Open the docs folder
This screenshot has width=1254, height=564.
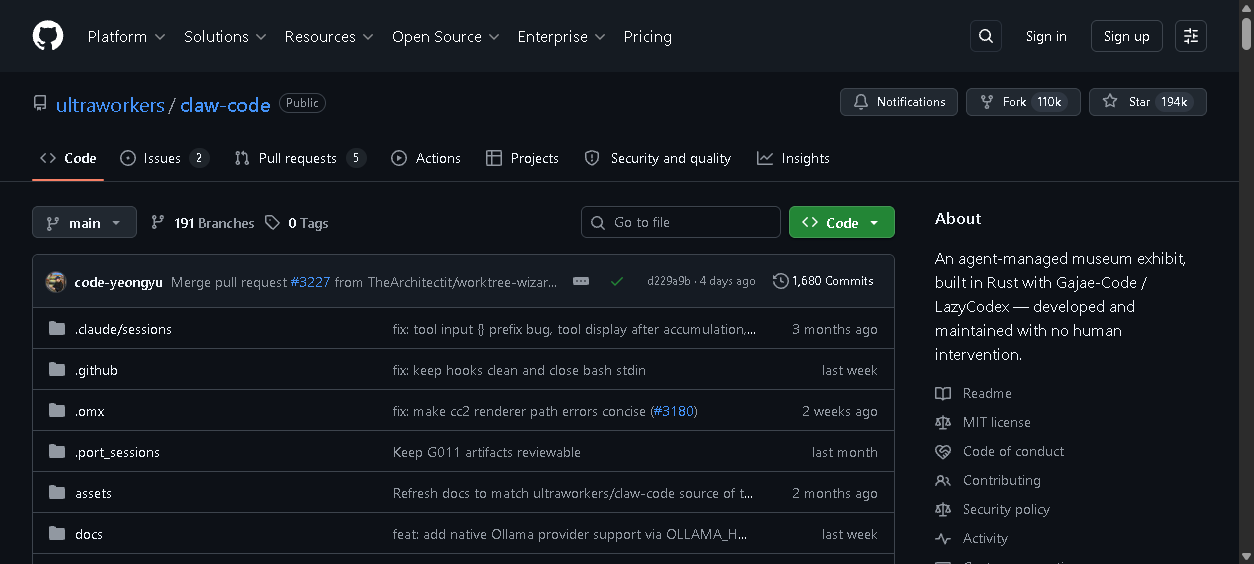89,534
